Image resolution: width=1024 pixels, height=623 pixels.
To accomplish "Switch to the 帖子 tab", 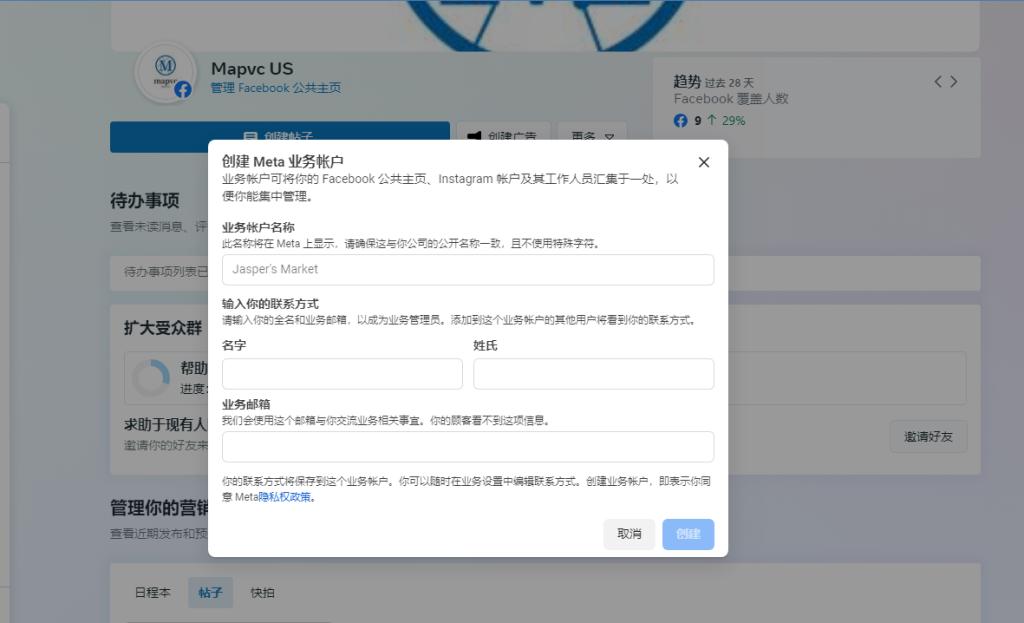I will click(210, 593).
